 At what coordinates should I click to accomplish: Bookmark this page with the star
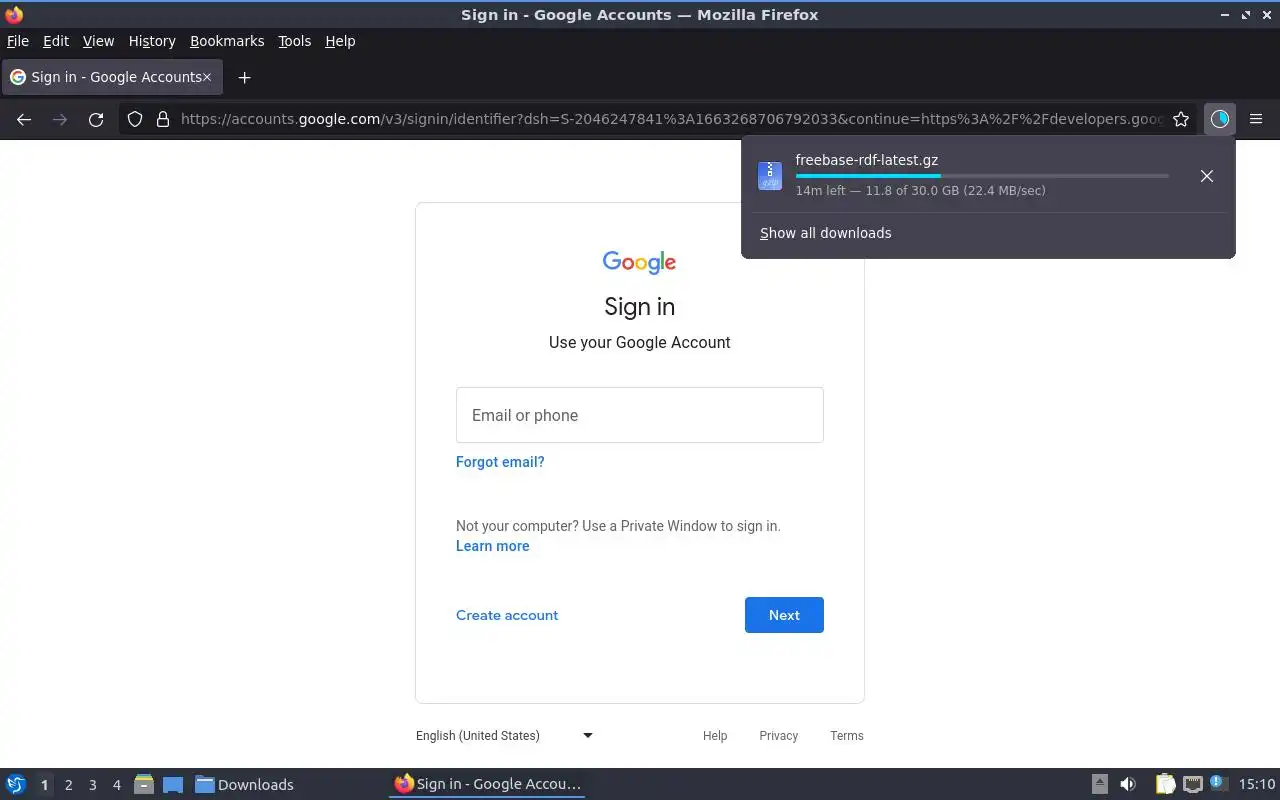coord(1181,119)
